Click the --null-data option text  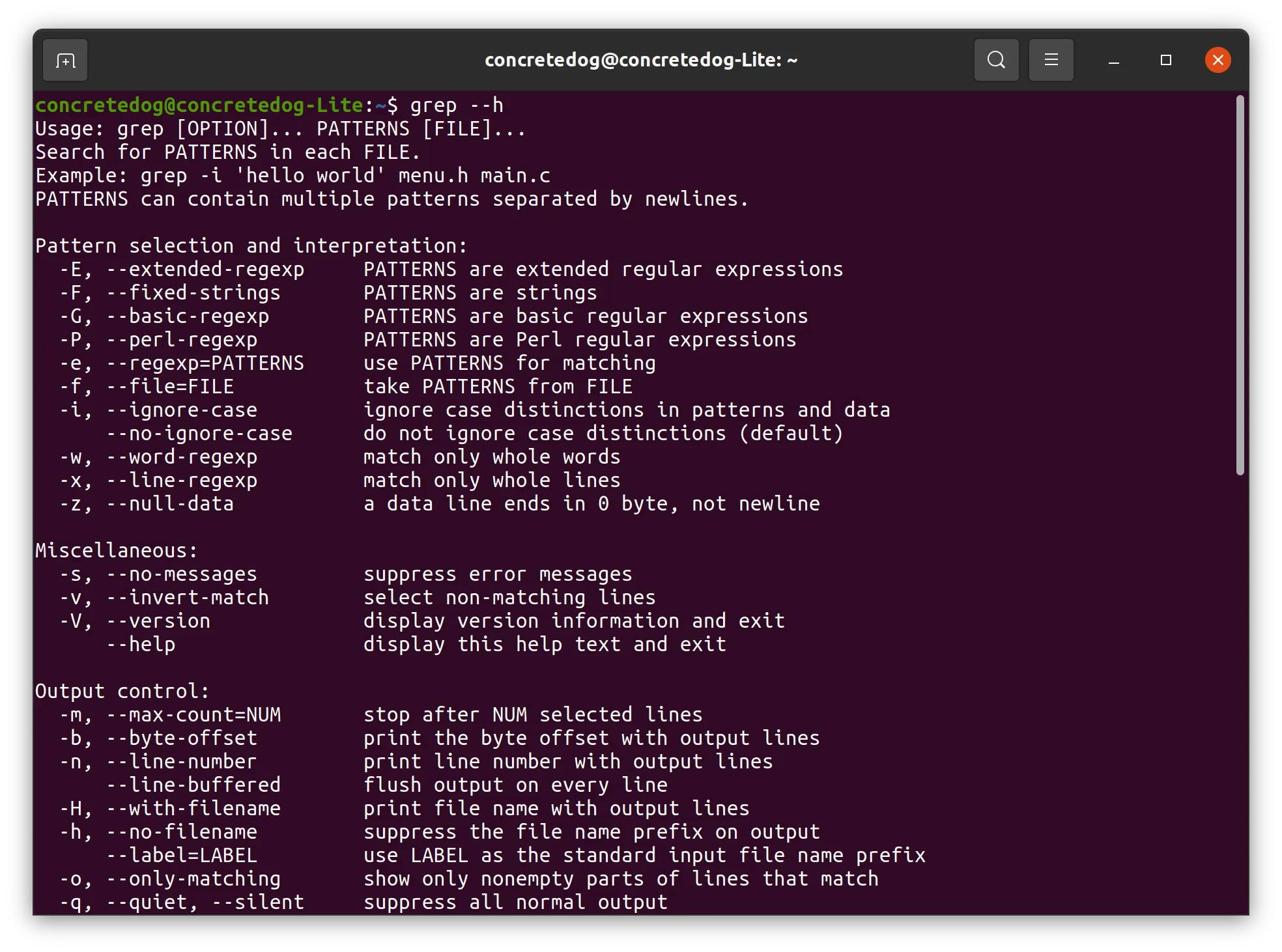click(170, 504)
